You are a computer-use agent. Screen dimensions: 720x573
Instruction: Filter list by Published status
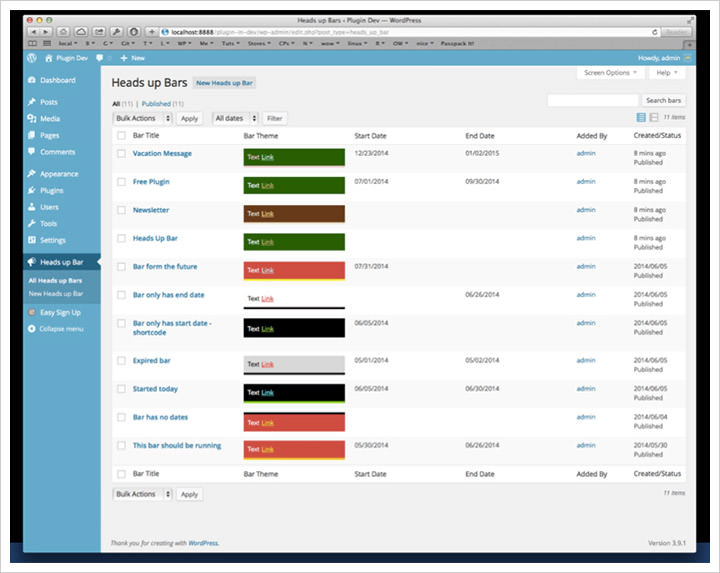[x=156, y=104]
